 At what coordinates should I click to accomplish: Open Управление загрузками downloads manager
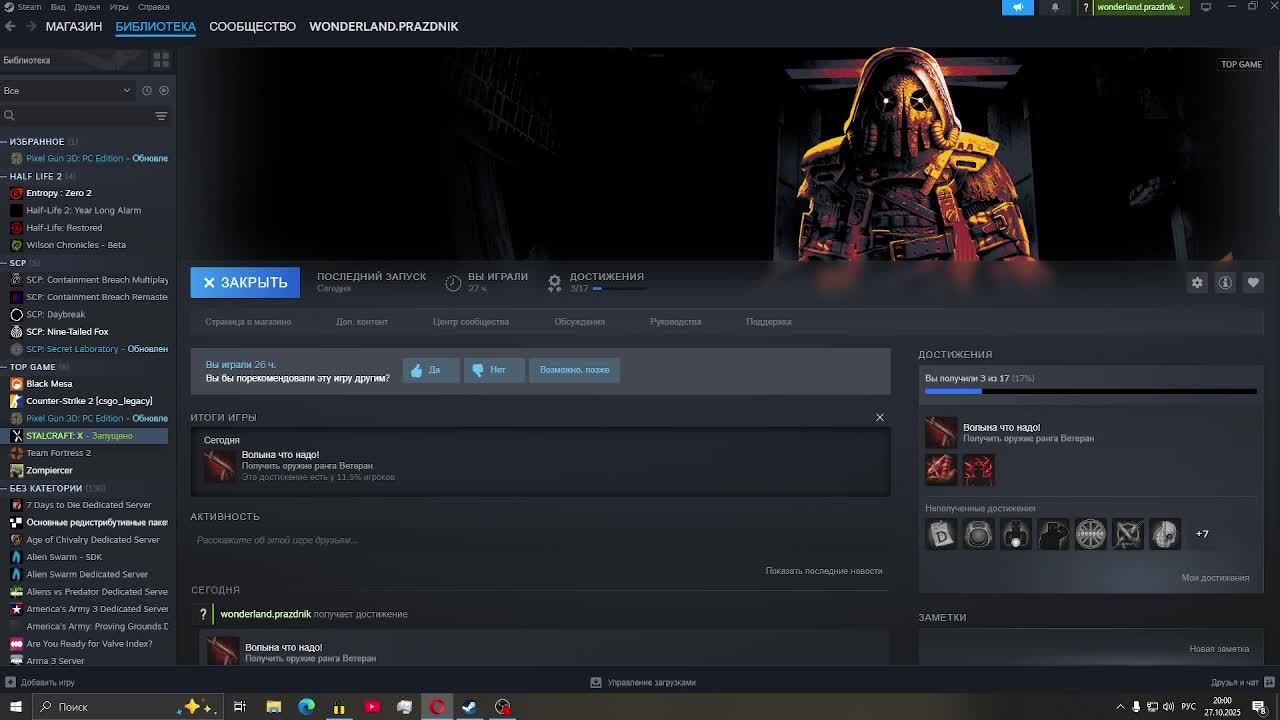pos(643,683)
